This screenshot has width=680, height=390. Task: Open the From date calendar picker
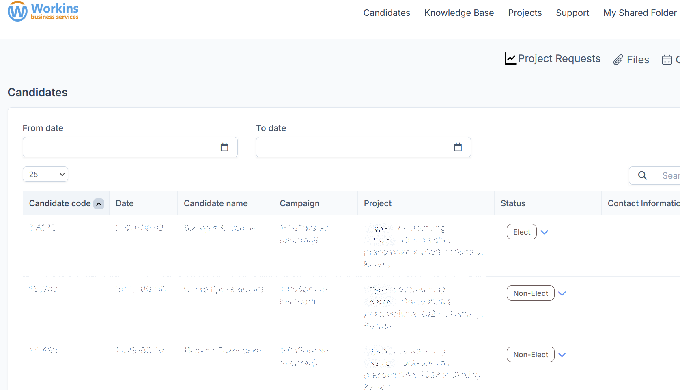click(x=224, y=147)
